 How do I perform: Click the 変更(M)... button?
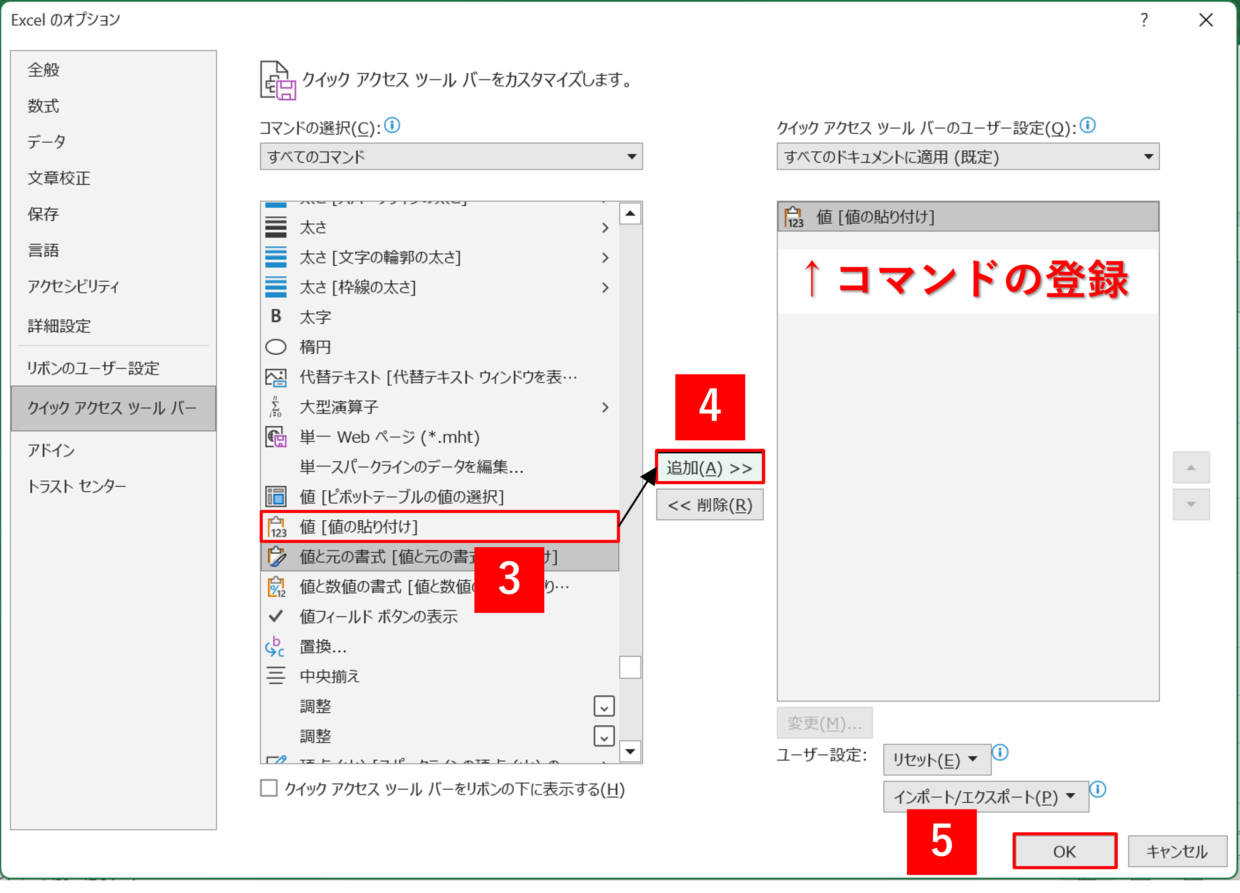825,722
